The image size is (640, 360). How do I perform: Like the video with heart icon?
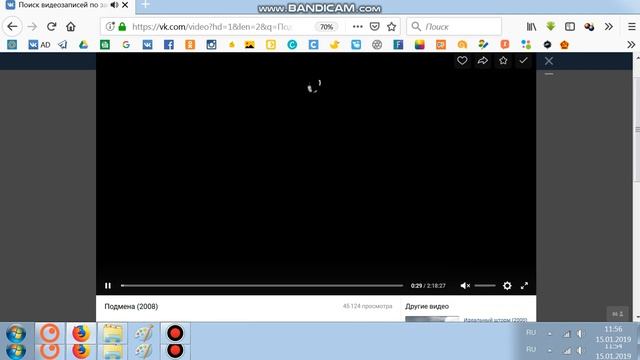point(462,60)
